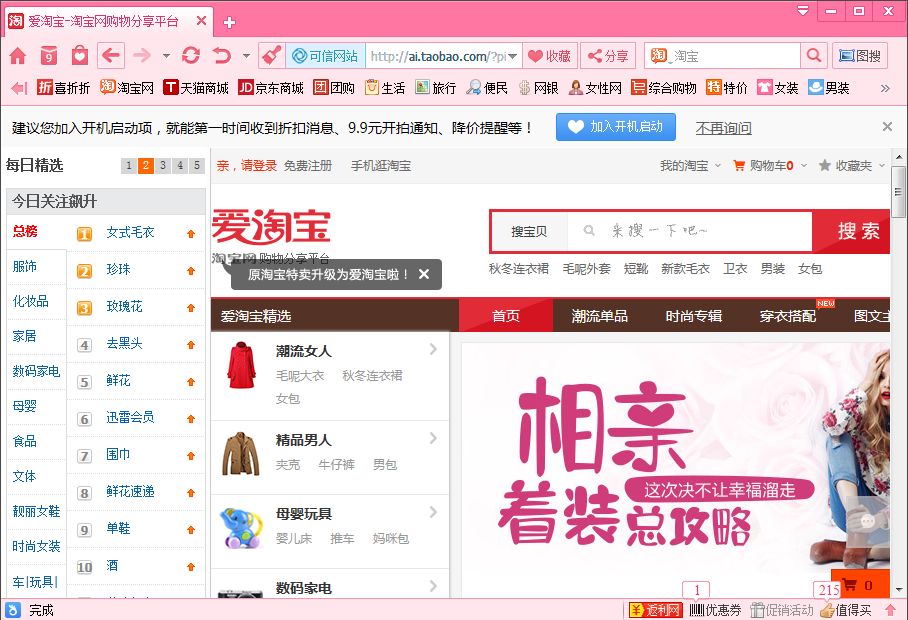
Task: Switch to page 5 of 每日精选
Action: (197, 166)
